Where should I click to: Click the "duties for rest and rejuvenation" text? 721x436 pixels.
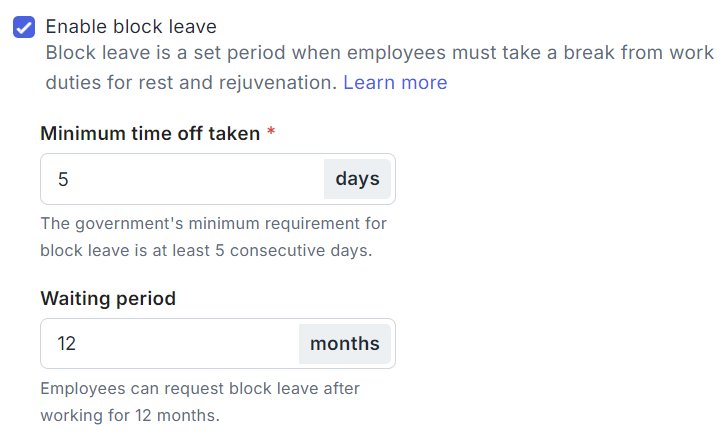190,82
